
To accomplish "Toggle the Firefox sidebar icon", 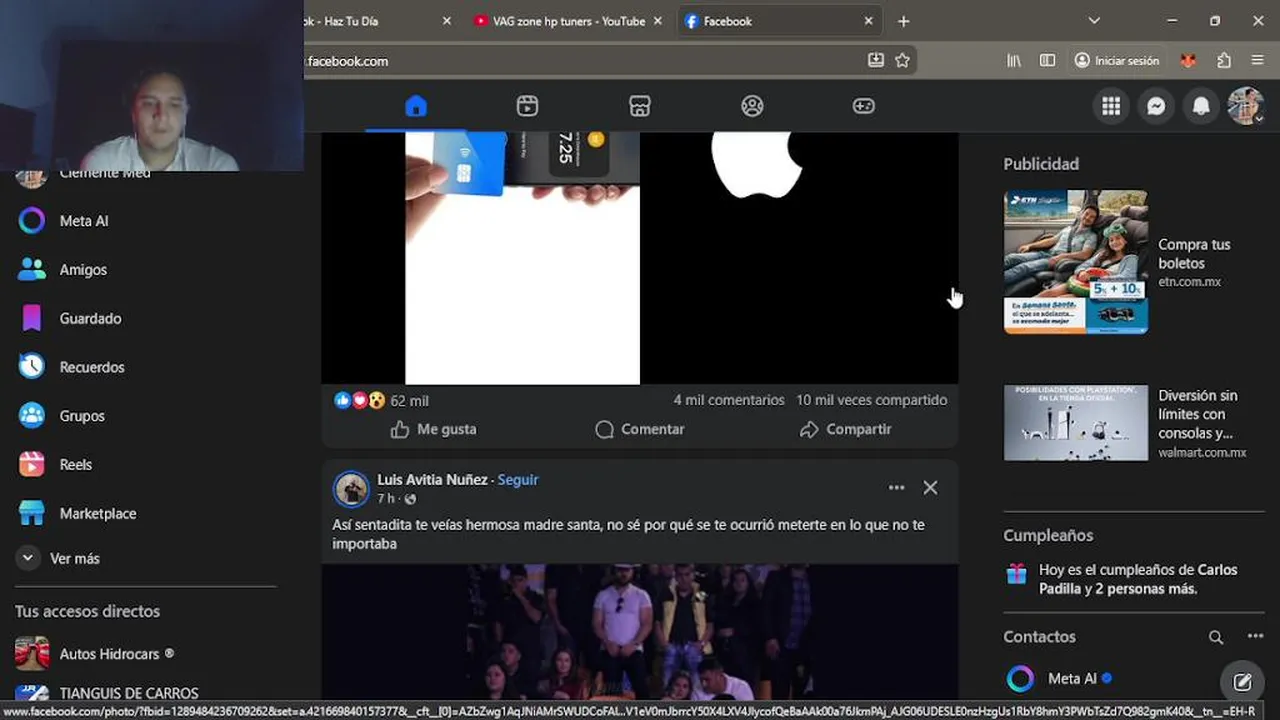I will 1047,61.
